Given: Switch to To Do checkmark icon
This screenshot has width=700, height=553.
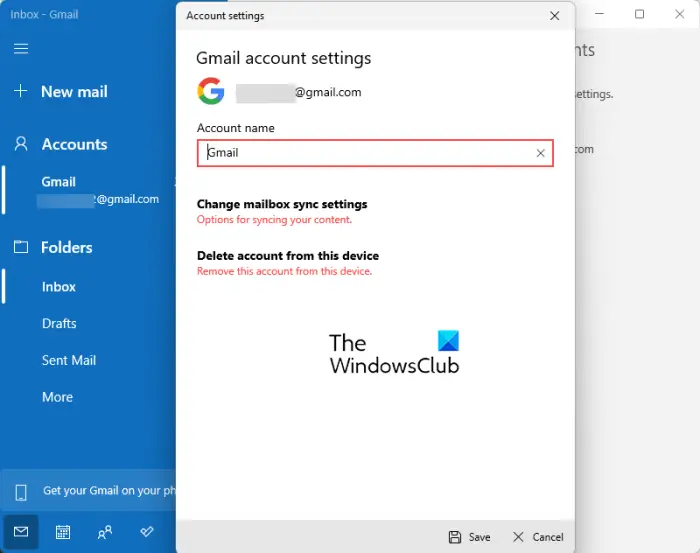Looking at the screenshot, I should click(147, 532).
